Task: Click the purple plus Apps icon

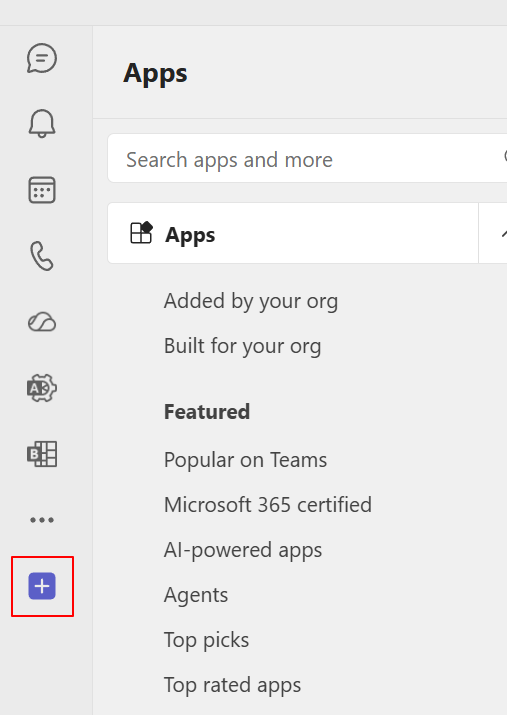Action: (42, 586)
